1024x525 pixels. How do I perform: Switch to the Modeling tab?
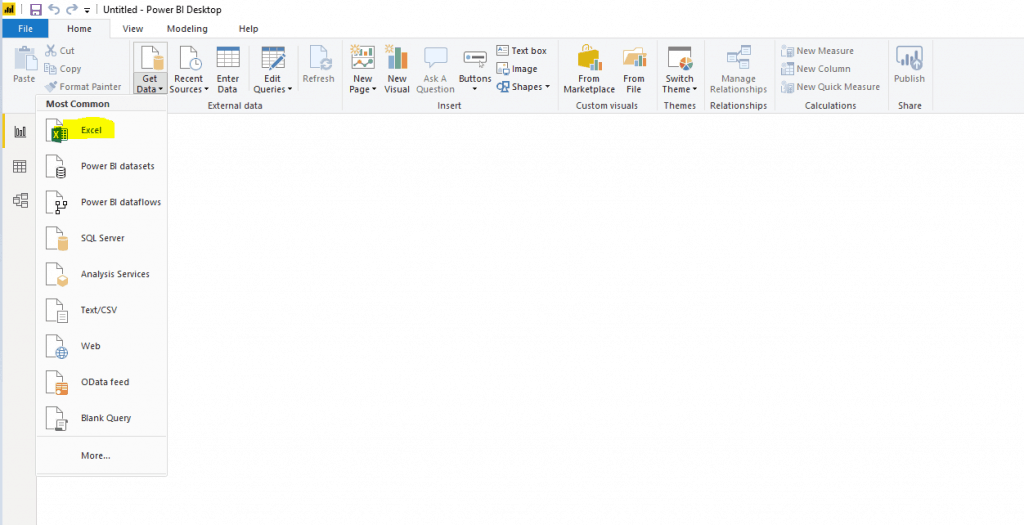click(187, 29)
